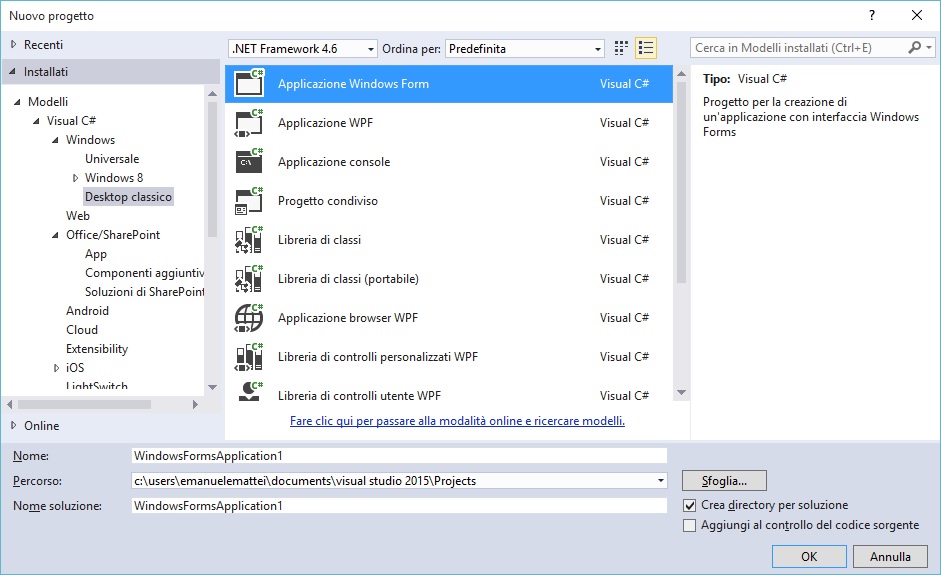
Task: Close the Nuovo progetto dialog
Action: click(x=917, y=16)
